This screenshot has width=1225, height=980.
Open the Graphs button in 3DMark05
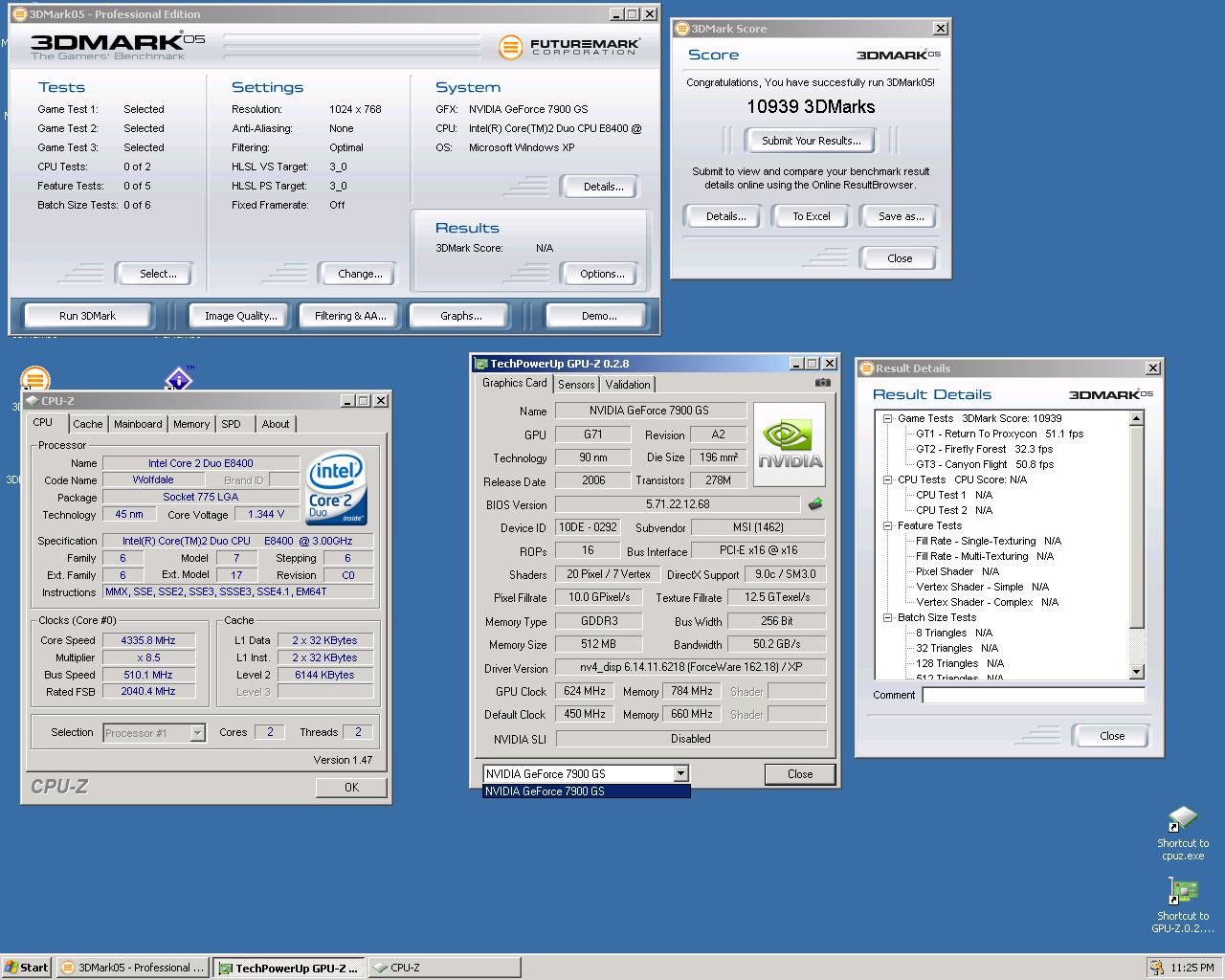pos(461,316)
